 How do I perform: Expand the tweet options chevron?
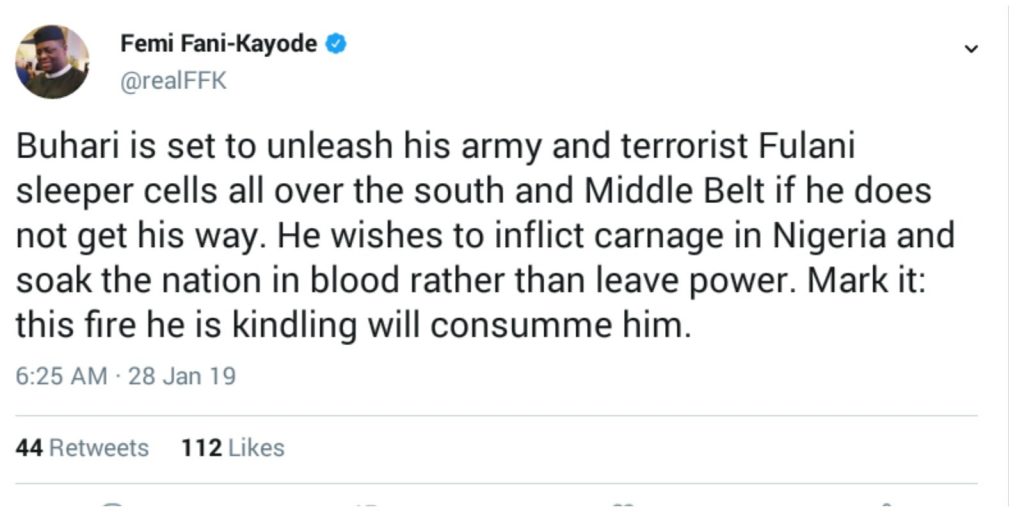[969, 49]
